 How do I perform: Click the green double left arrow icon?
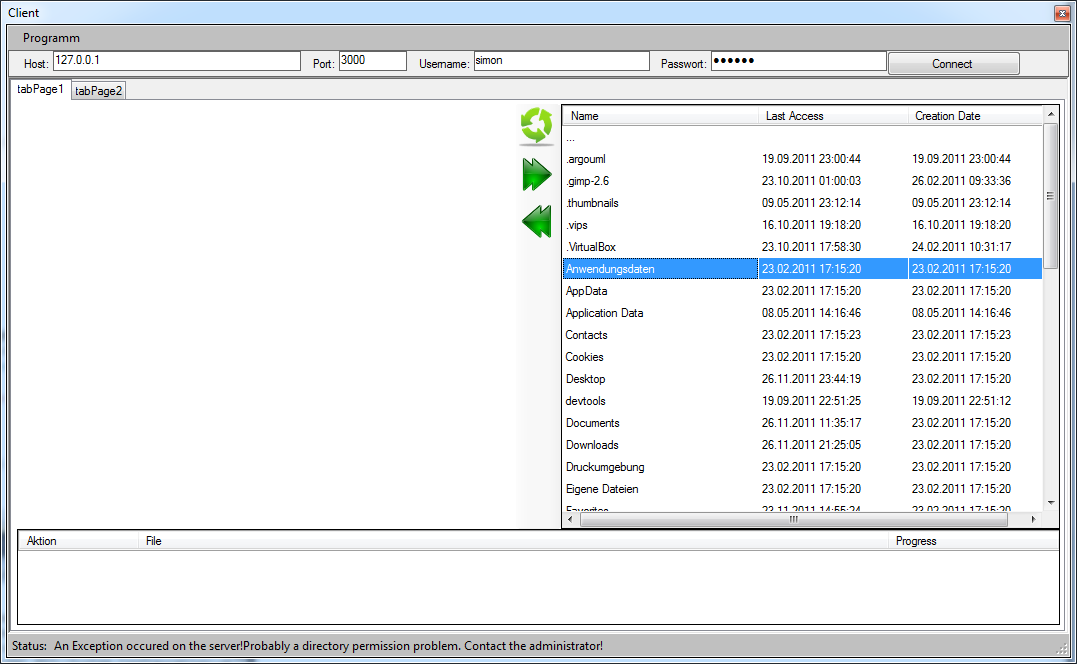[536, 222]
